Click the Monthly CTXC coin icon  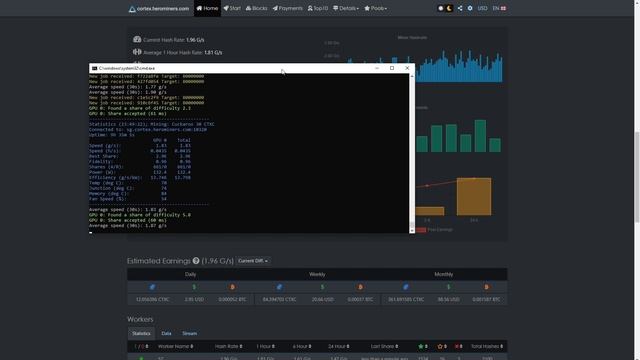[x=406, y=287]
